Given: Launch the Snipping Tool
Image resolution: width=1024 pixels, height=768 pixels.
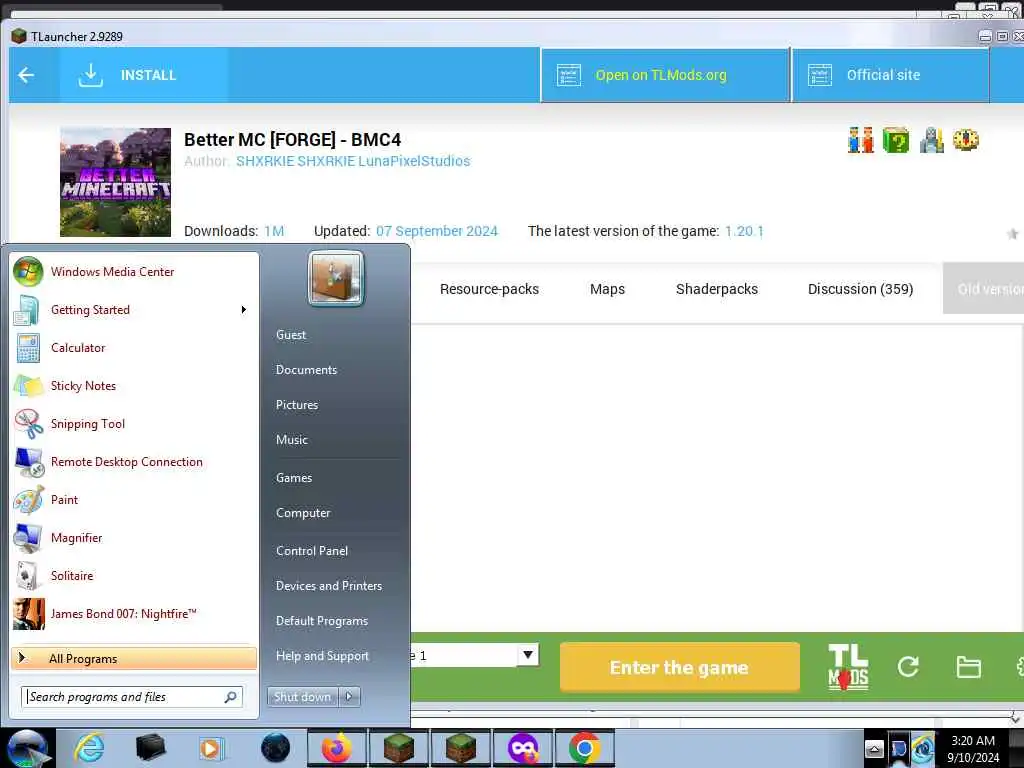Looking at the screenshot, I should 135,424.
